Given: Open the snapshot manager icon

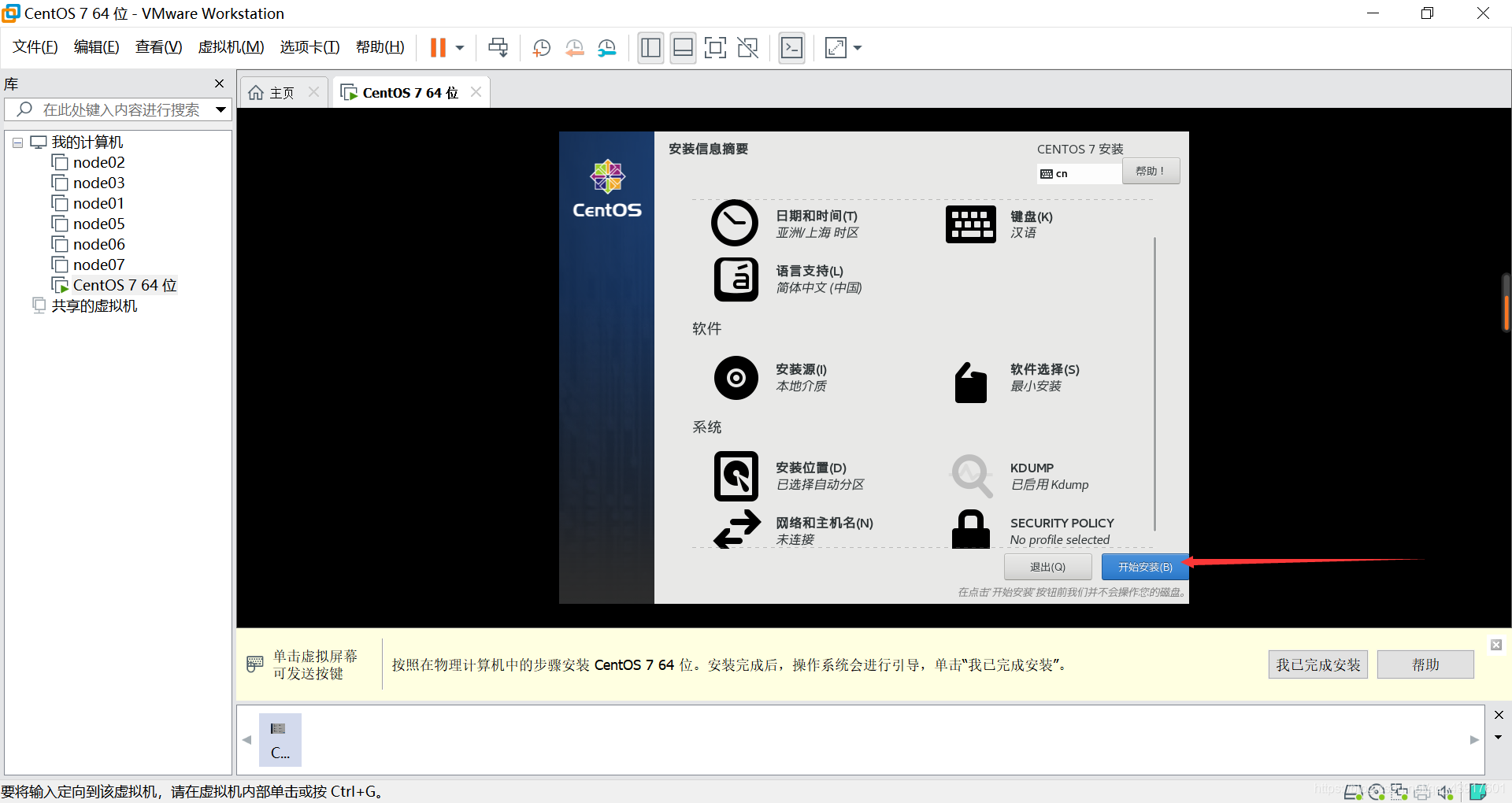Looking at the screenshot, I should [606, 48].
